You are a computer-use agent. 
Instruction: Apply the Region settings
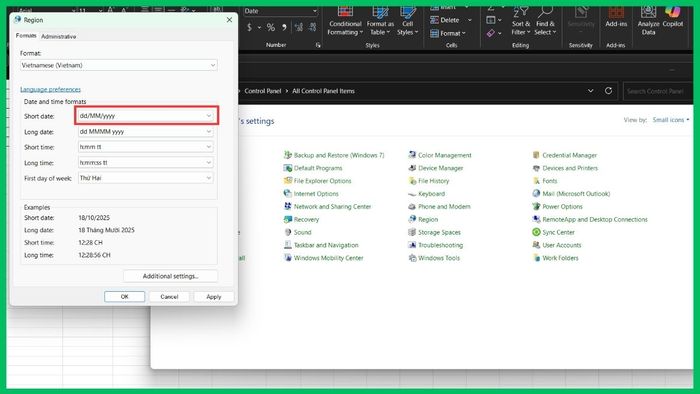[214, 297]
